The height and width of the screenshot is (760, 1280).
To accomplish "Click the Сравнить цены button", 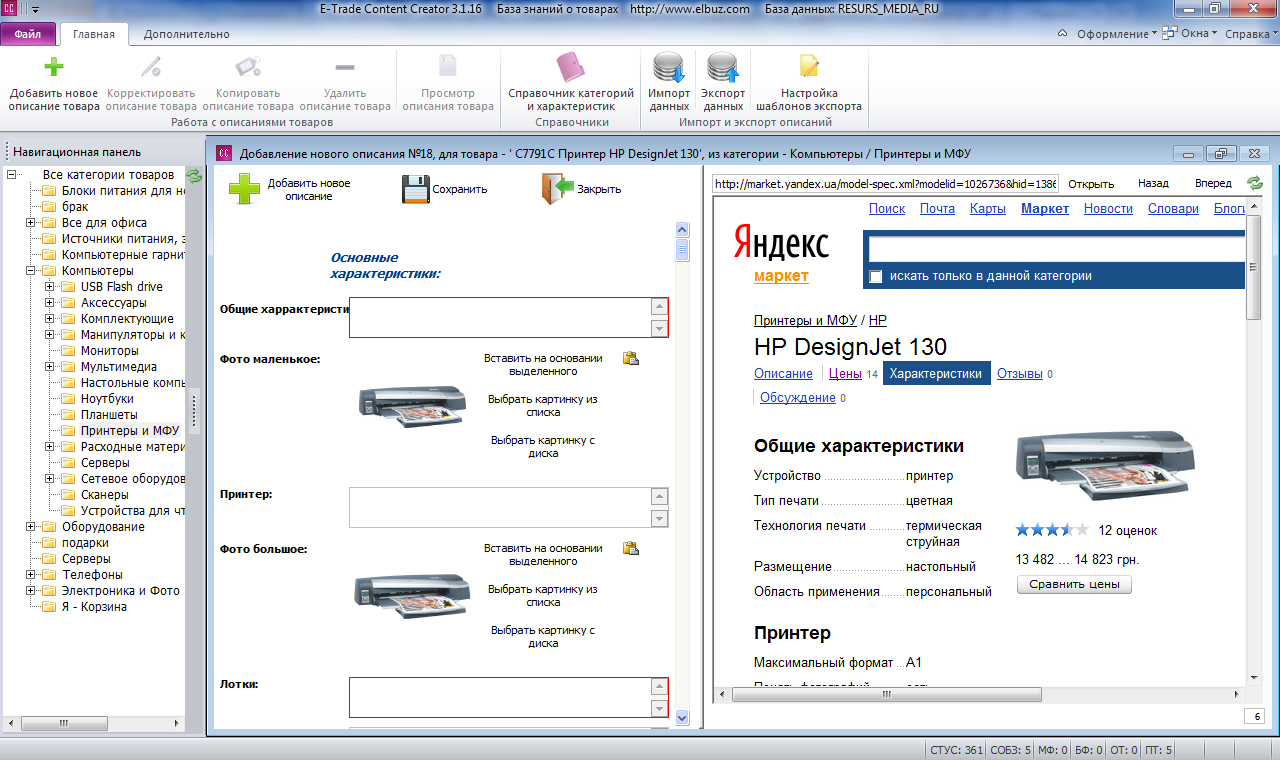I will click(x=1074, y=584).
